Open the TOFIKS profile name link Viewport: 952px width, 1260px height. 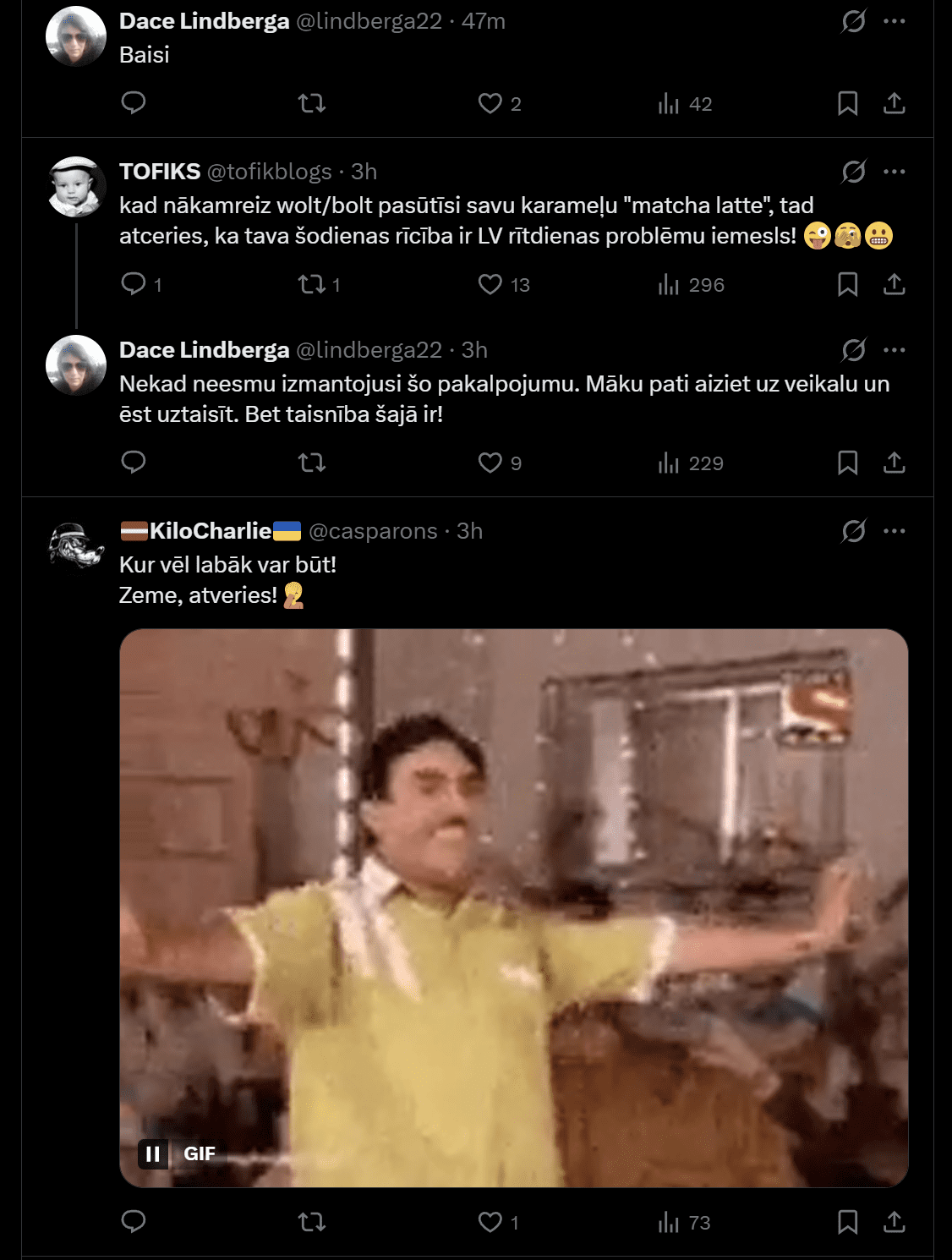160,172
